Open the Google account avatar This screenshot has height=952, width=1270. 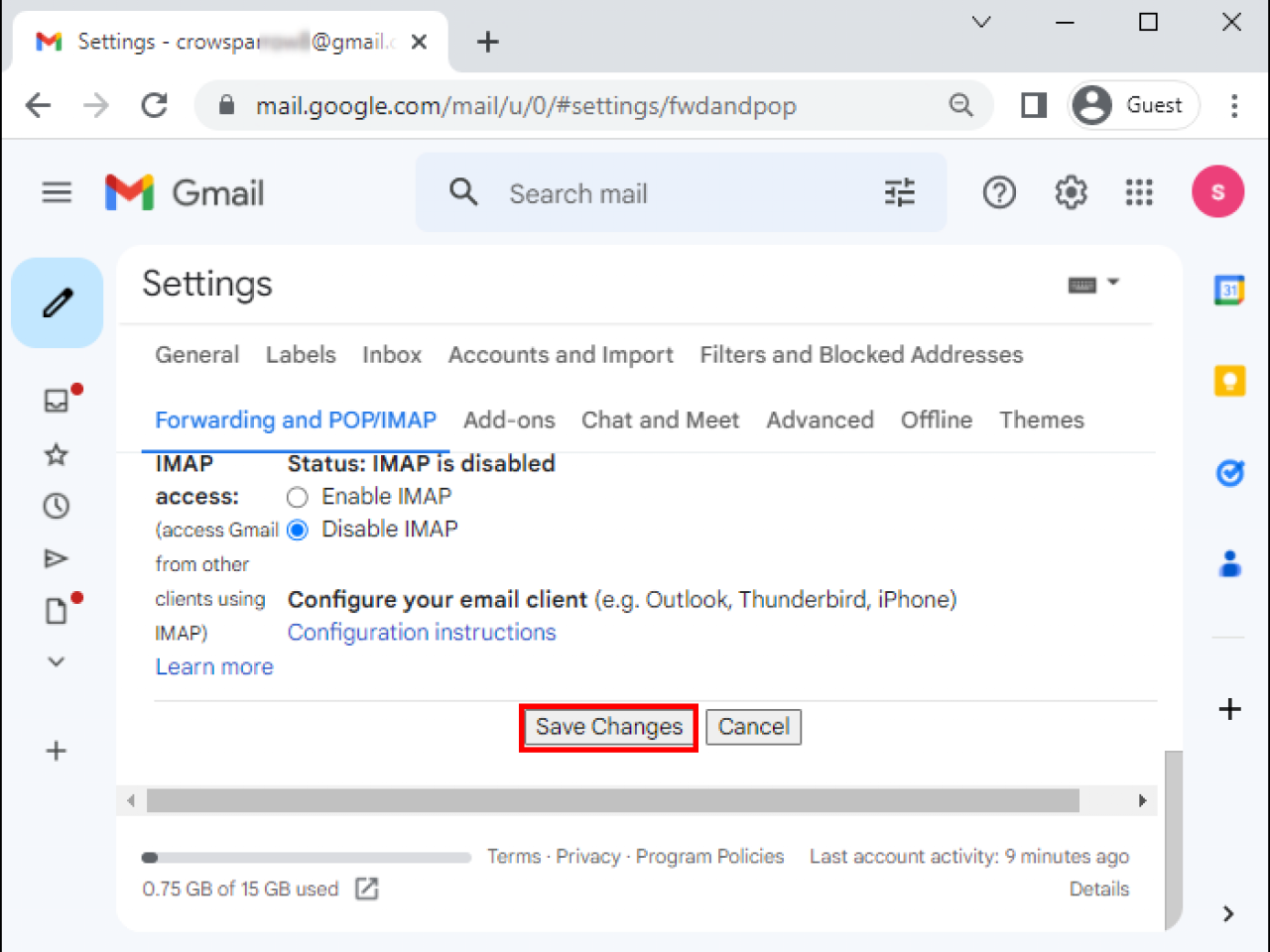(1217, 192)
